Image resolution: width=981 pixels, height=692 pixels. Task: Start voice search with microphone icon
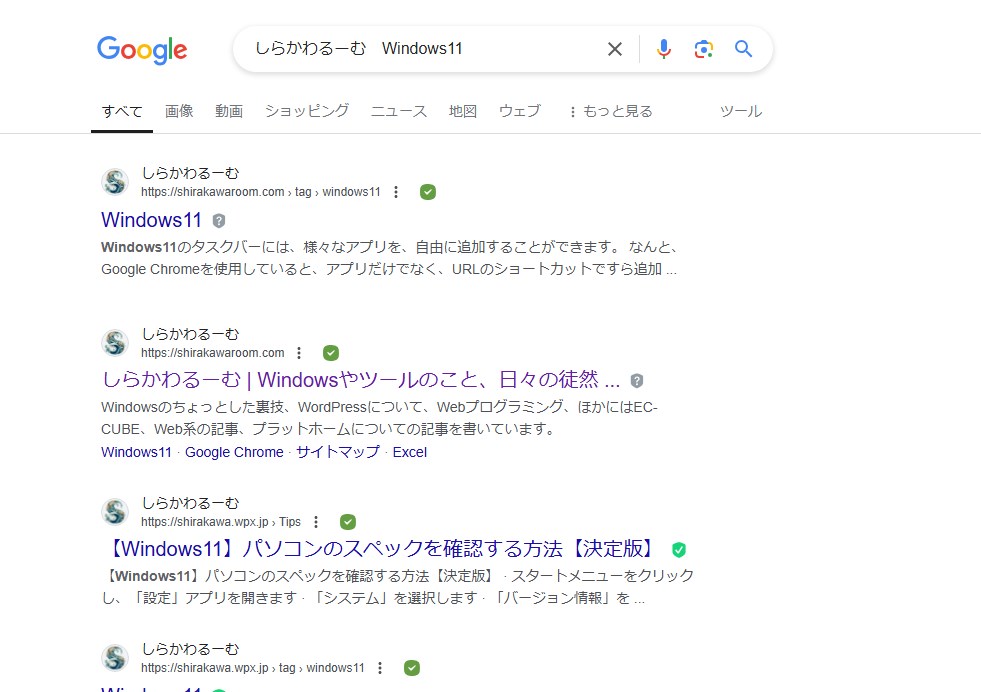click(664, 49)
